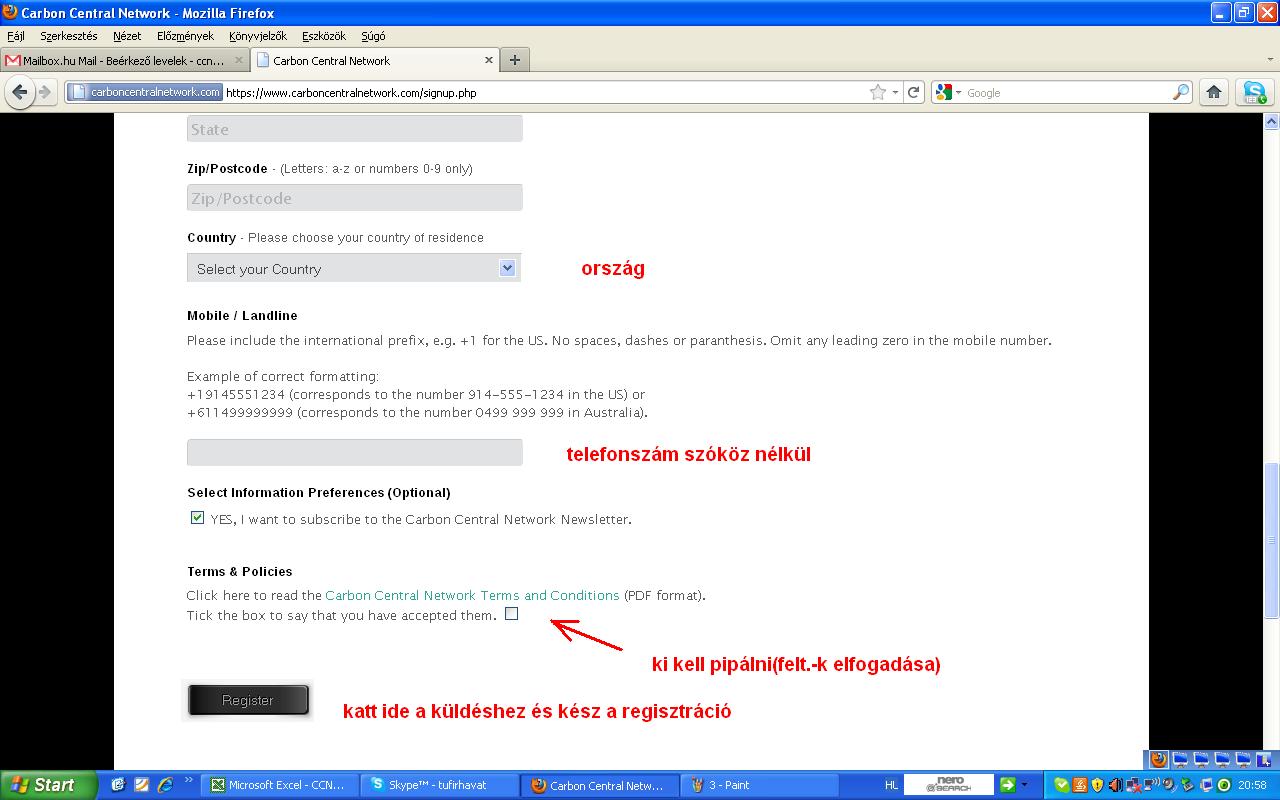Reload the page with the refresh icon
The width and height of the screenshot is (1280, 800).
[913, 92]
